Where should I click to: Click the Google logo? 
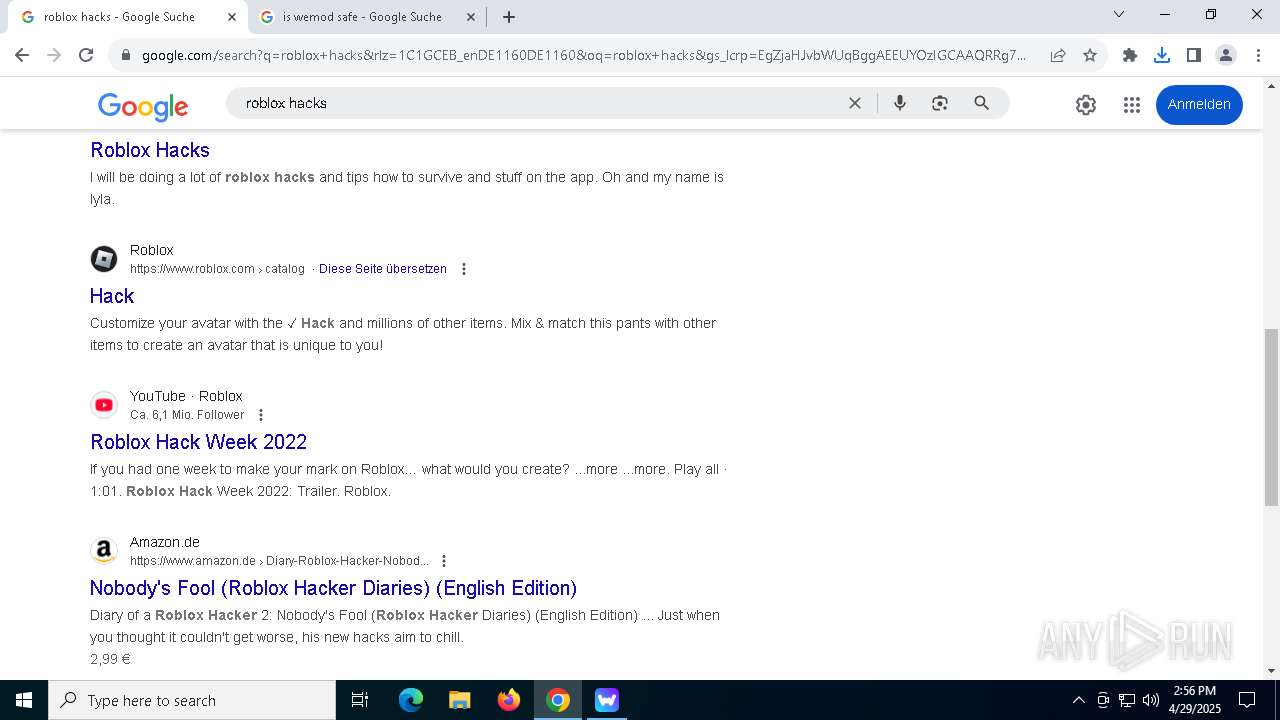(143, 106)
